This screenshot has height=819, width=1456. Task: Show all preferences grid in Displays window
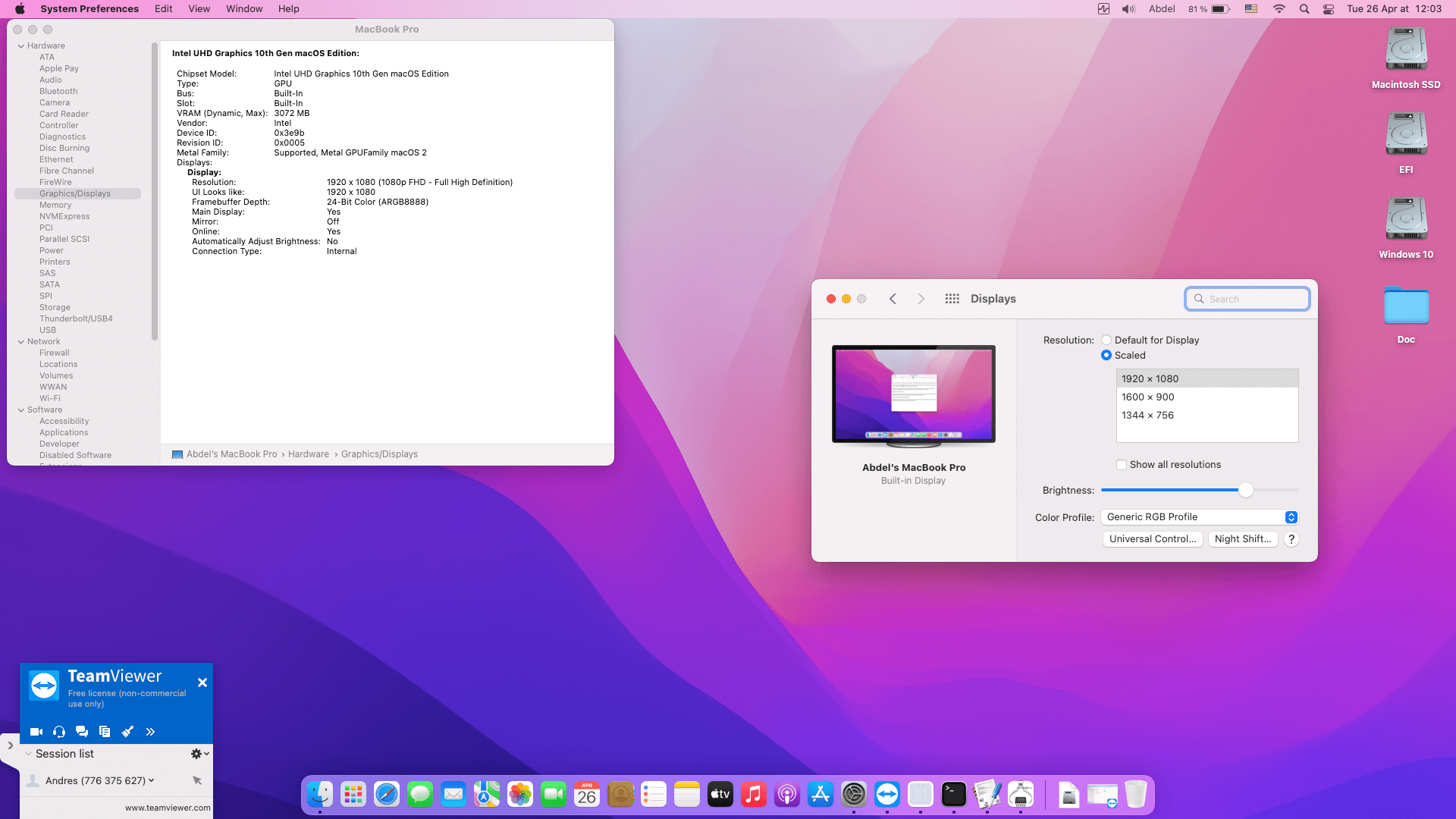click(x=952, y=299)
